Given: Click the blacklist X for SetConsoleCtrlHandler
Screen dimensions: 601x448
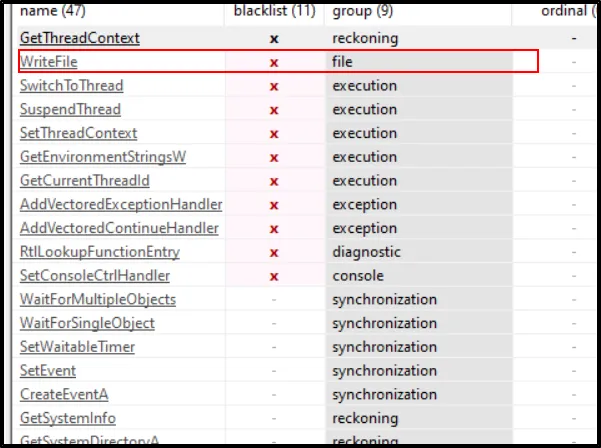Looking at the screenshot, I should click(274, 276).
